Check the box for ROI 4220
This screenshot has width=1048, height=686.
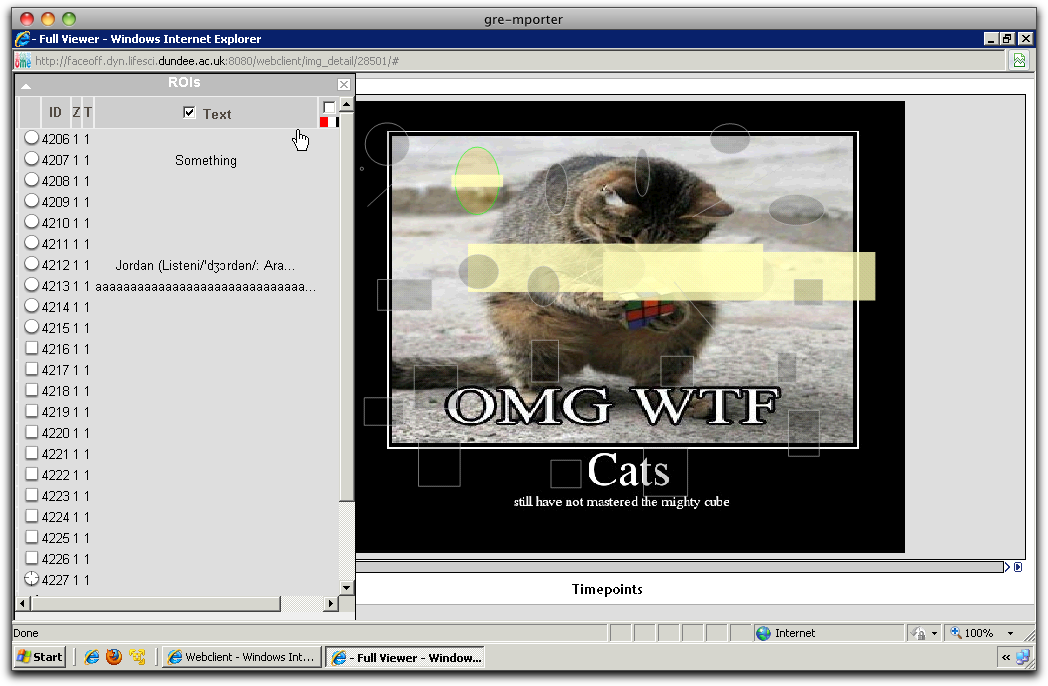(31, 432)
